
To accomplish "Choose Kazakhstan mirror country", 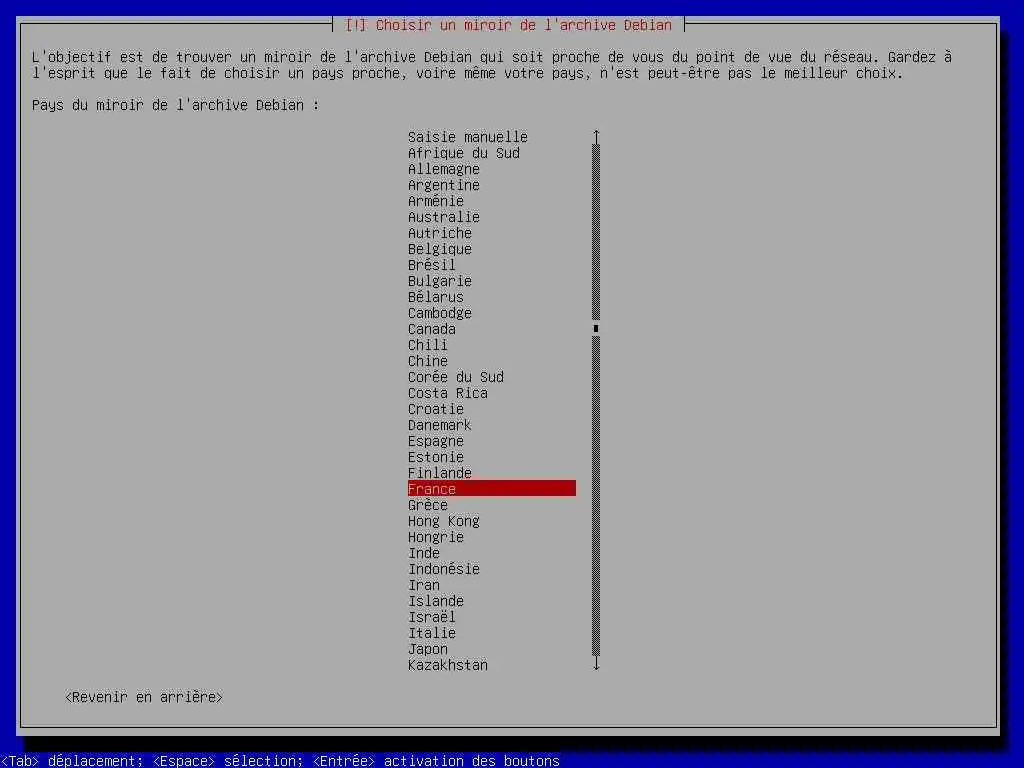I will pyautogui.click(x=448, y=665).
